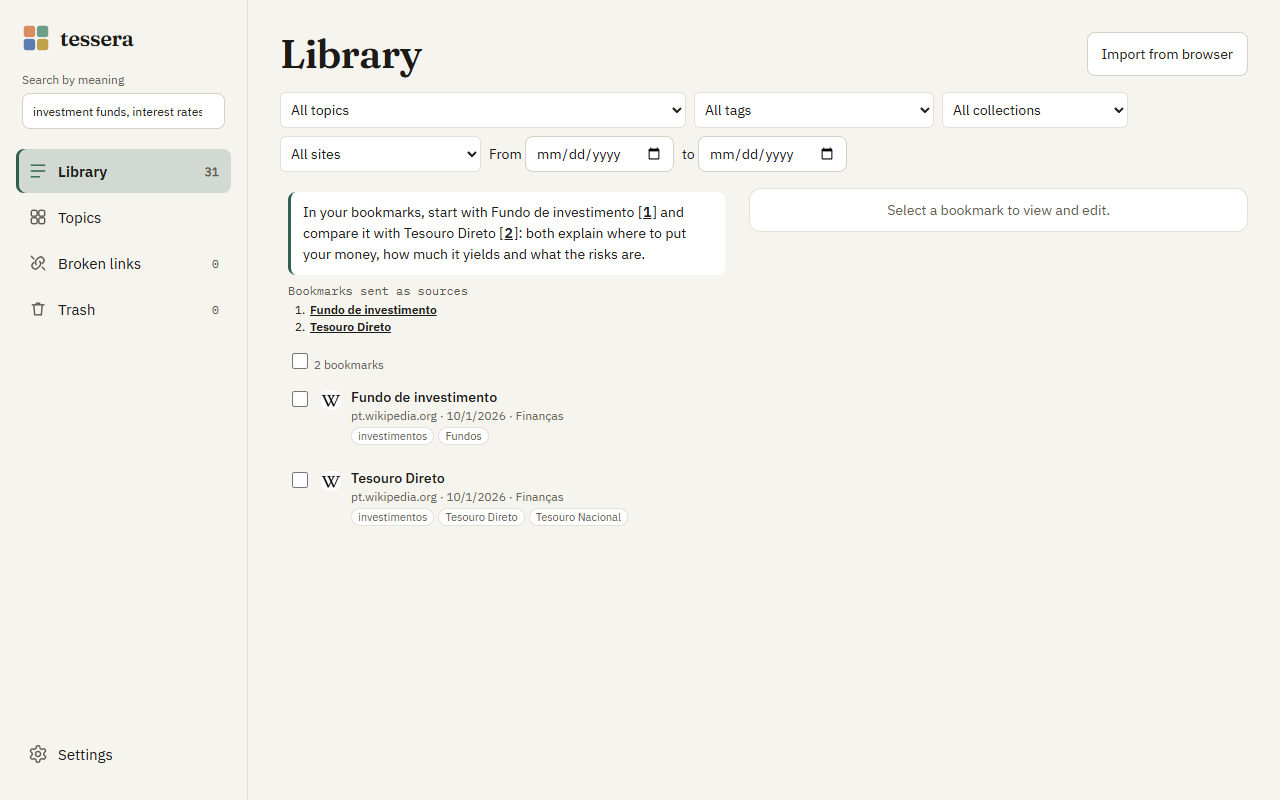Click the Library count 31

click(211, 172)
